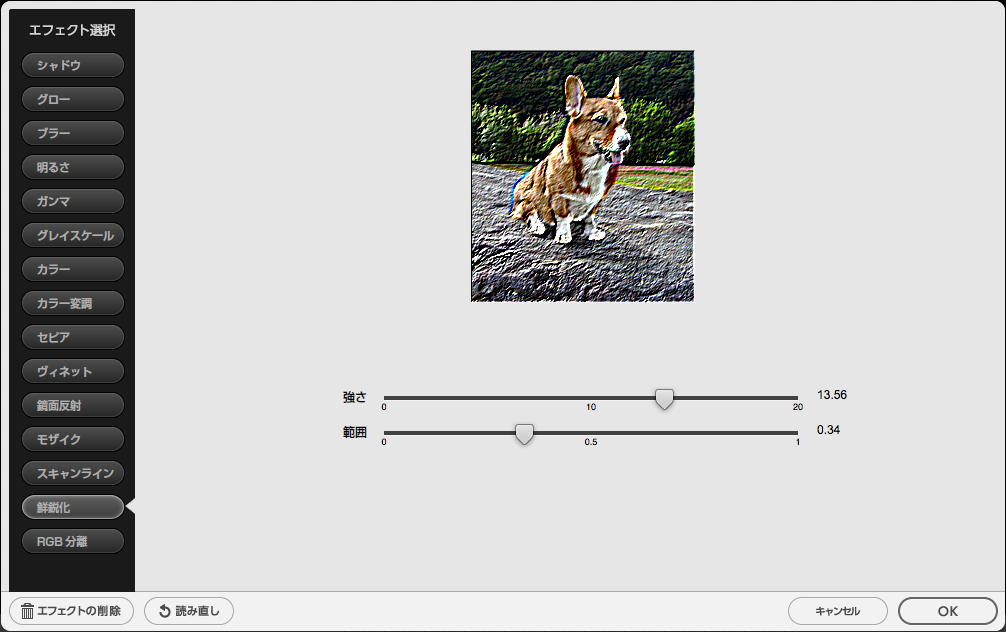
Task: Select the グロー effect
Action: click(x=72, y=99)
